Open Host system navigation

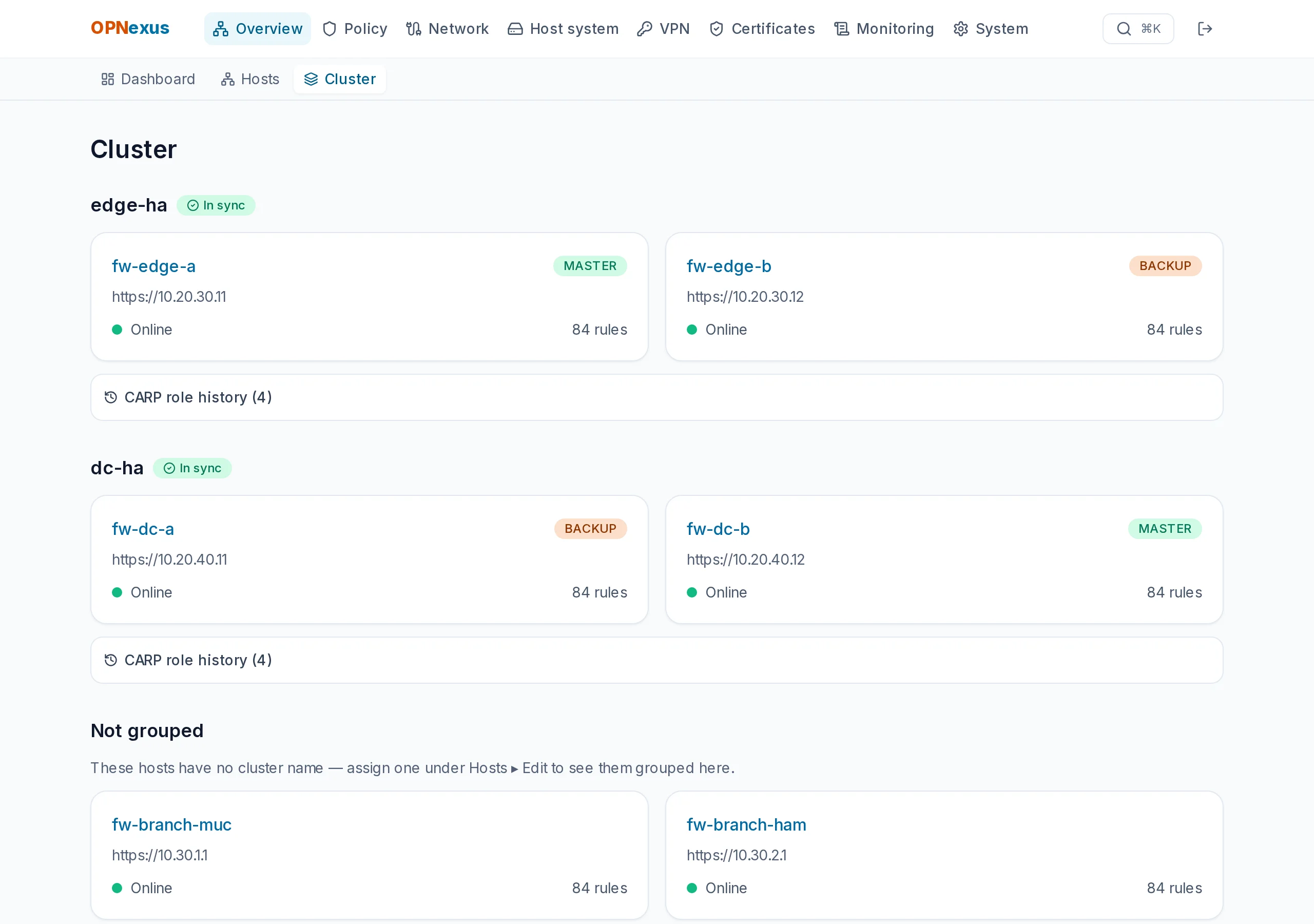[563, 29]
